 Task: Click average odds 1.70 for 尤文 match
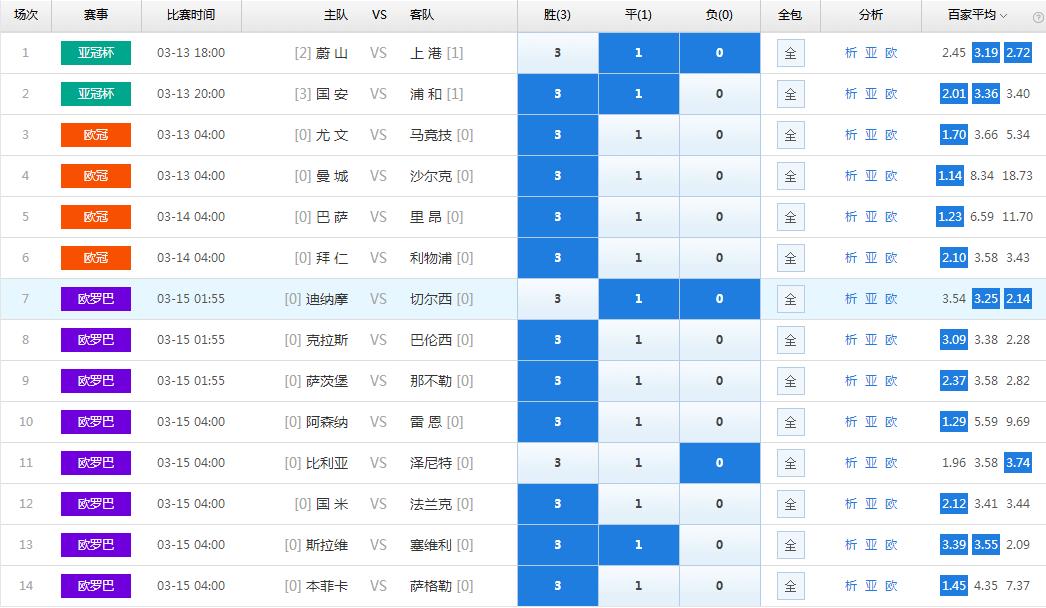[x=954, y=135]
